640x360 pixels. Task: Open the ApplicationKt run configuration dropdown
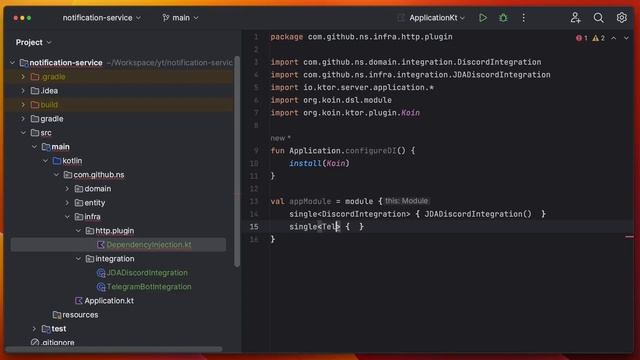pyautogui.click(x=437, y=18)
